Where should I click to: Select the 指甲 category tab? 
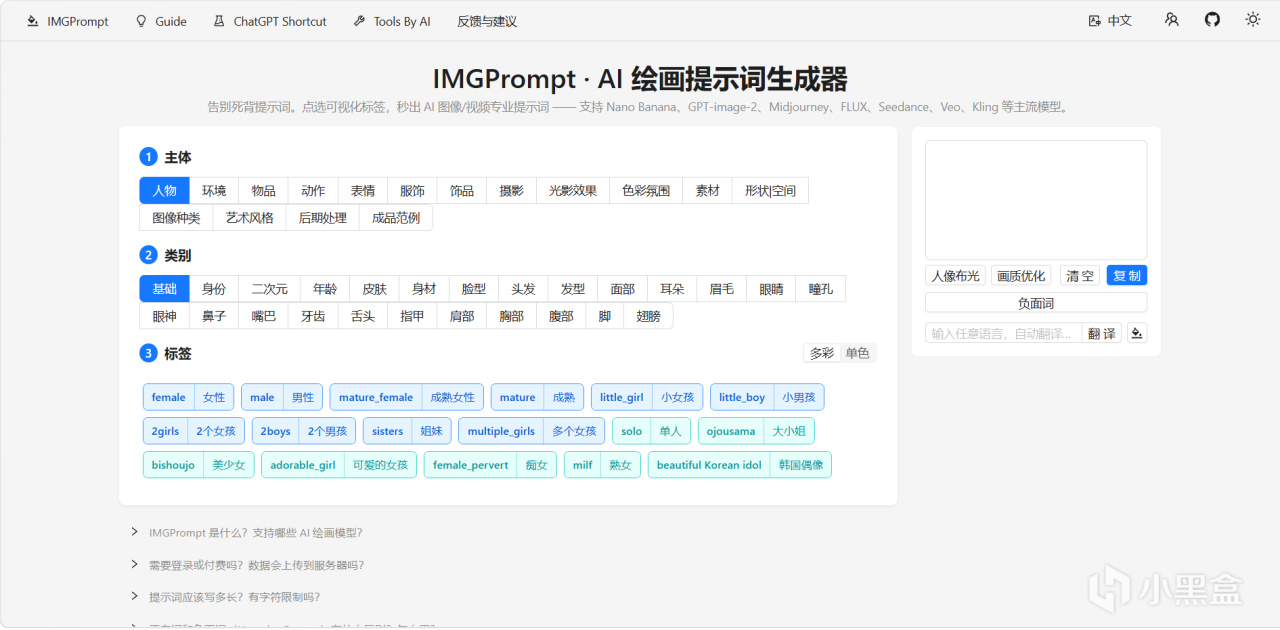(x=412, y=316)
